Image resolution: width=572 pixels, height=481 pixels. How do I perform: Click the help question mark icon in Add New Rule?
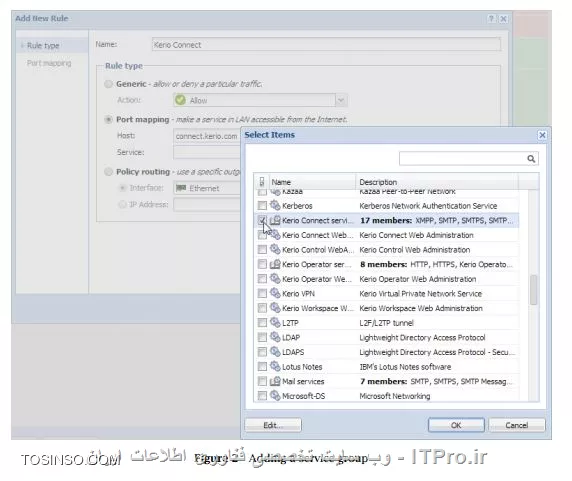(491, 19)
